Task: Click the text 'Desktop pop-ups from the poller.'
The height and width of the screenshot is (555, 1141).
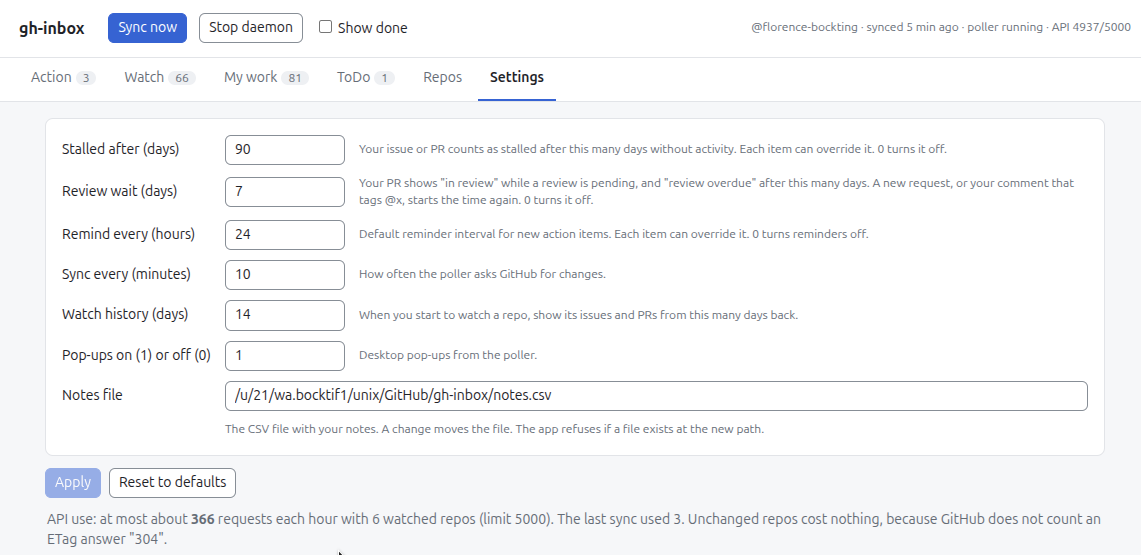Action: click(448, 356)
